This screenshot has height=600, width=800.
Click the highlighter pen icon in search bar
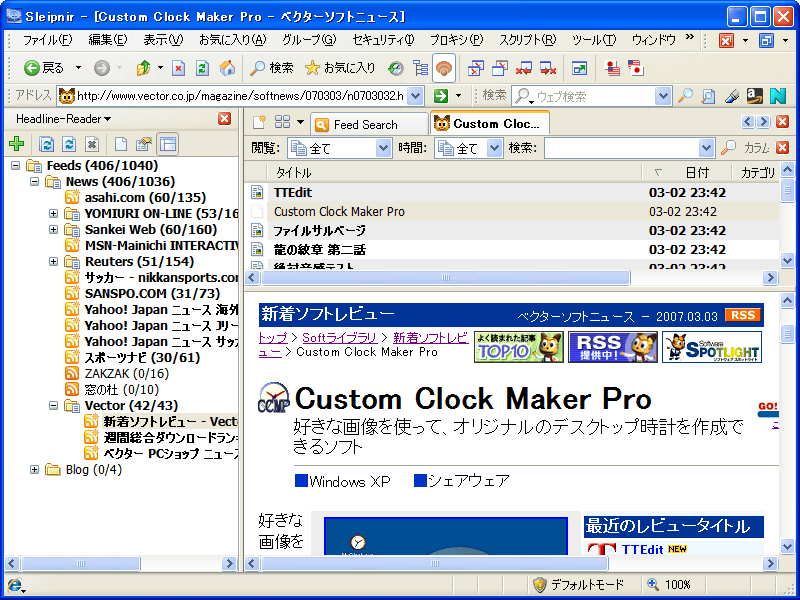tap(732, 95)
